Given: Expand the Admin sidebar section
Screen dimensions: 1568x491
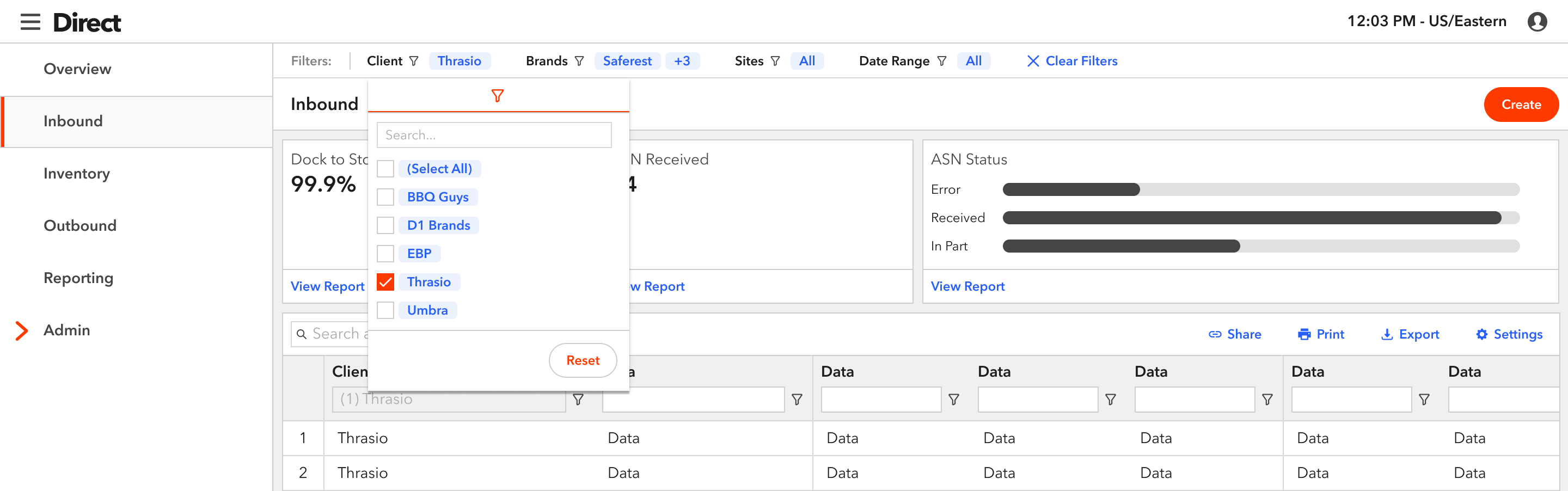Looking at the screenshot, I should pyautogui.click(x=22, y=330).
